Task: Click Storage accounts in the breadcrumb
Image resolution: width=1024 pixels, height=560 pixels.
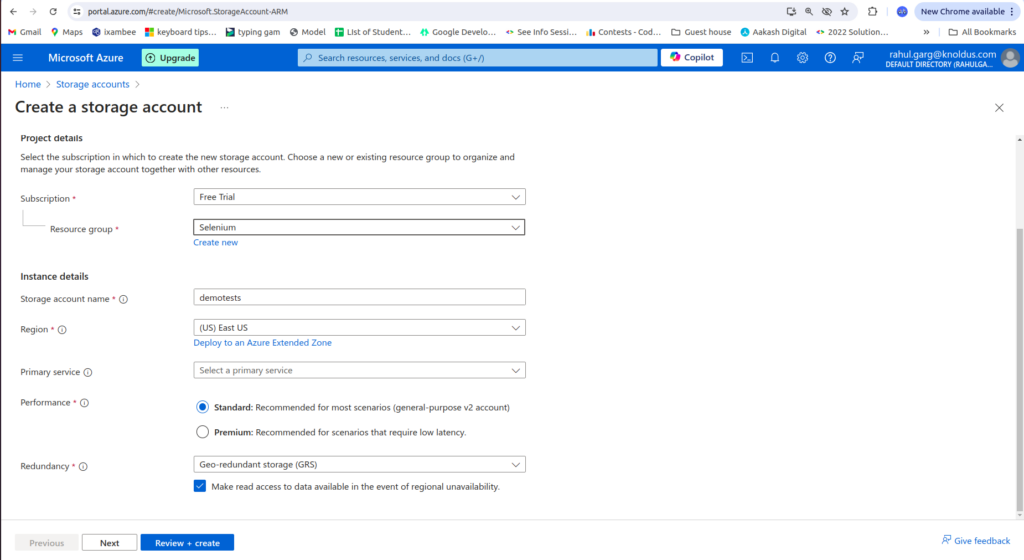Action: 92,85
